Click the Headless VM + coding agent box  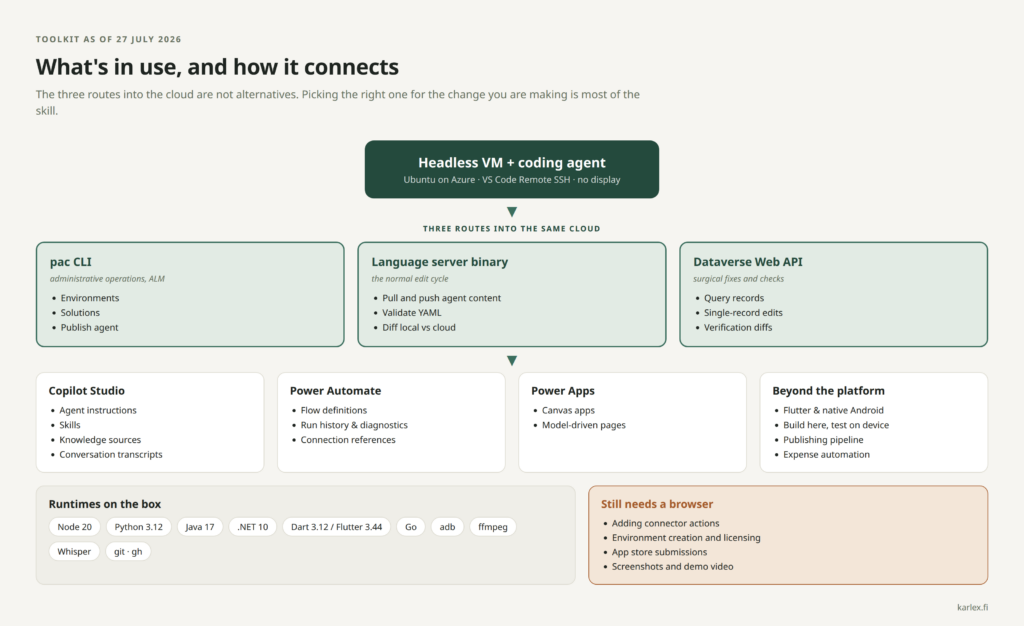[511, 169]
